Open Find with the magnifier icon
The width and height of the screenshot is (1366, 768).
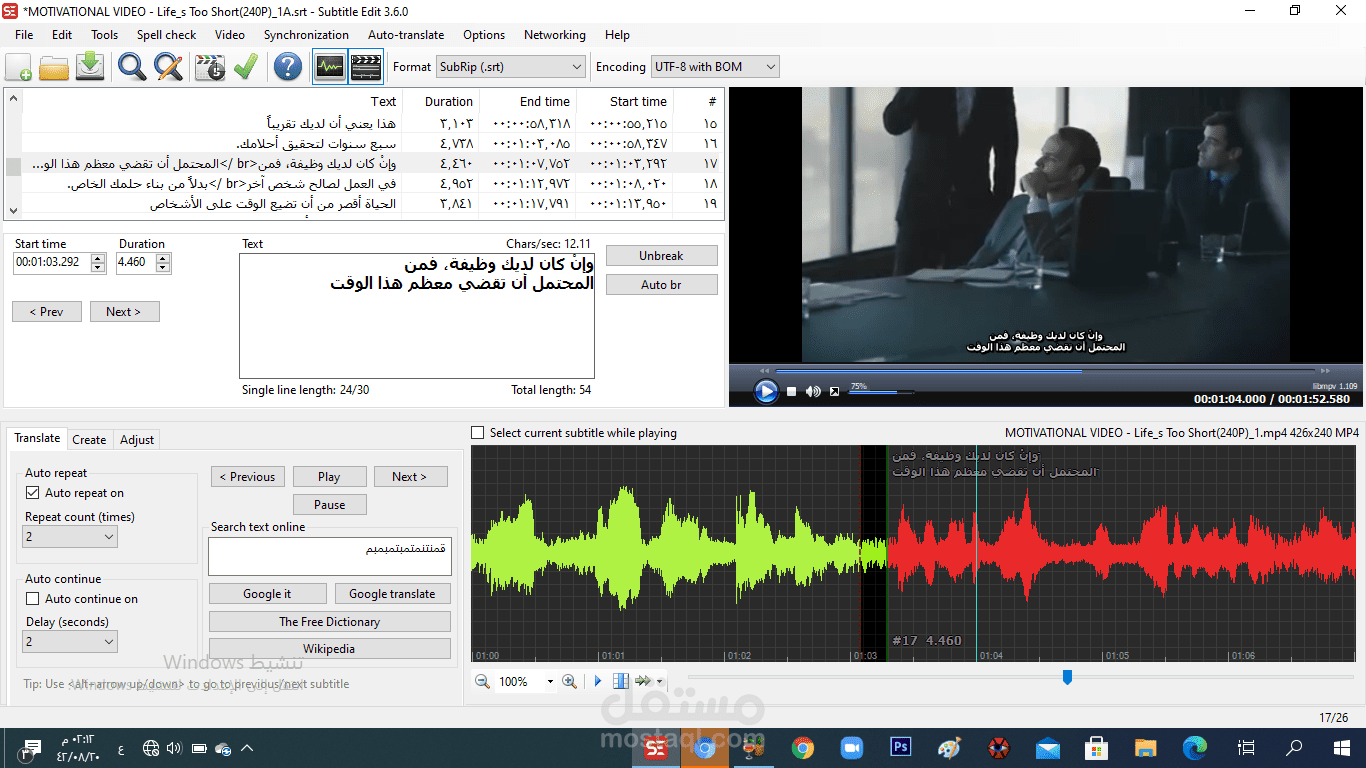click(x=132, y=67)
